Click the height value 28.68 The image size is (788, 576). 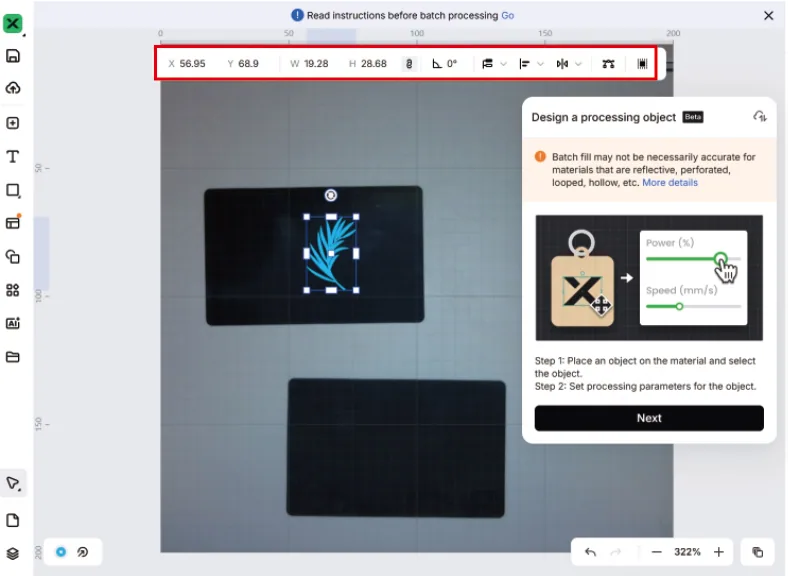point(374,64)
